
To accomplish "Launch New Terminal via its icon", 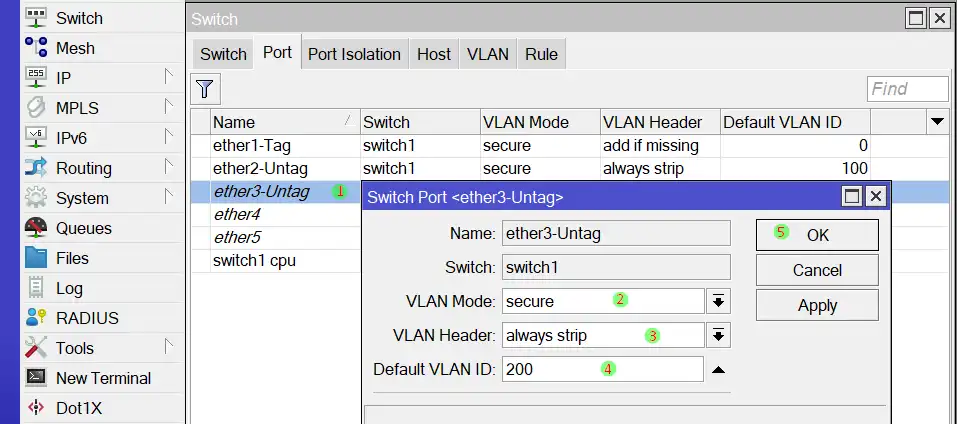I will pos(36,378).
